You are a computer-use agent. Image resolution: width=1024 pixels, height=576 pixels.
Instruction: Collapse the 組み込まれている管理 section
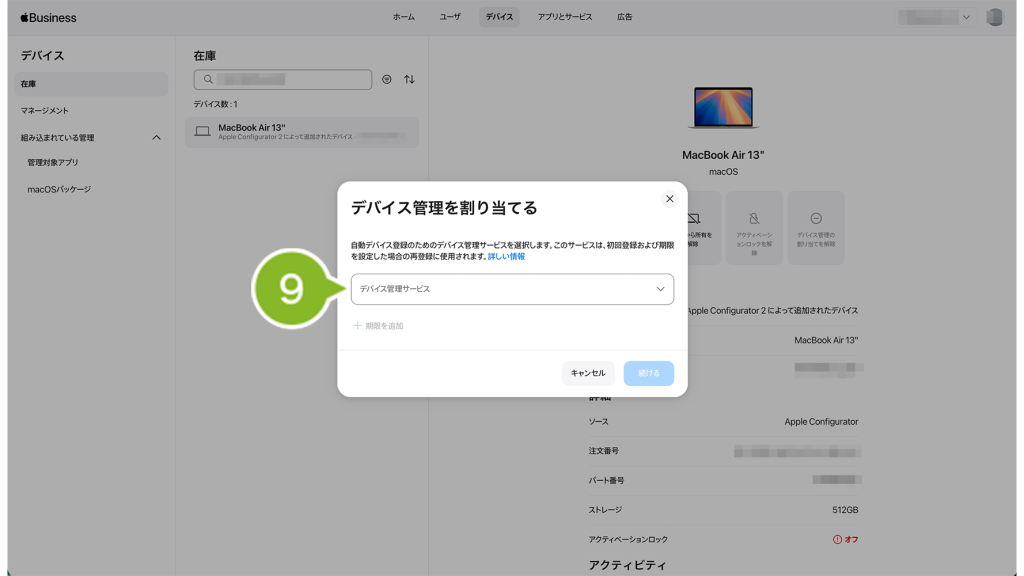156,138
